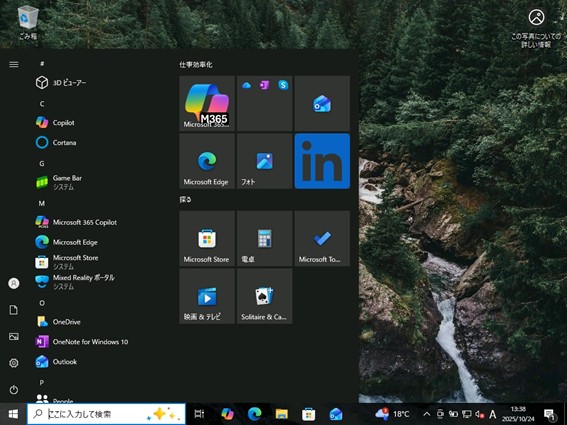Image resolution: width=567 pixels, height=425 pixels.
Task: Click the Windows Start button
Action: pyautogui.click(x=13, y=414)
